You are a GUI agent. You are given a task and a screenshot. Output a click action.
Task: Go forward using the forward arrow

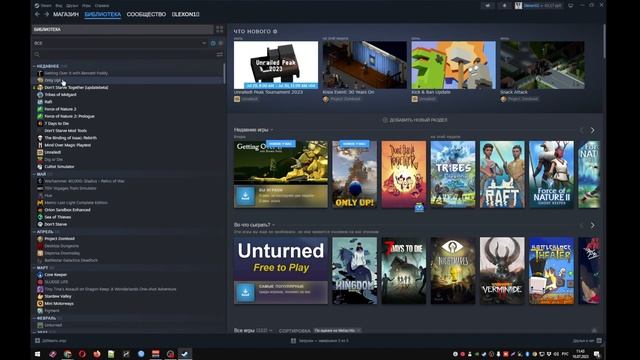pos(46,14)
